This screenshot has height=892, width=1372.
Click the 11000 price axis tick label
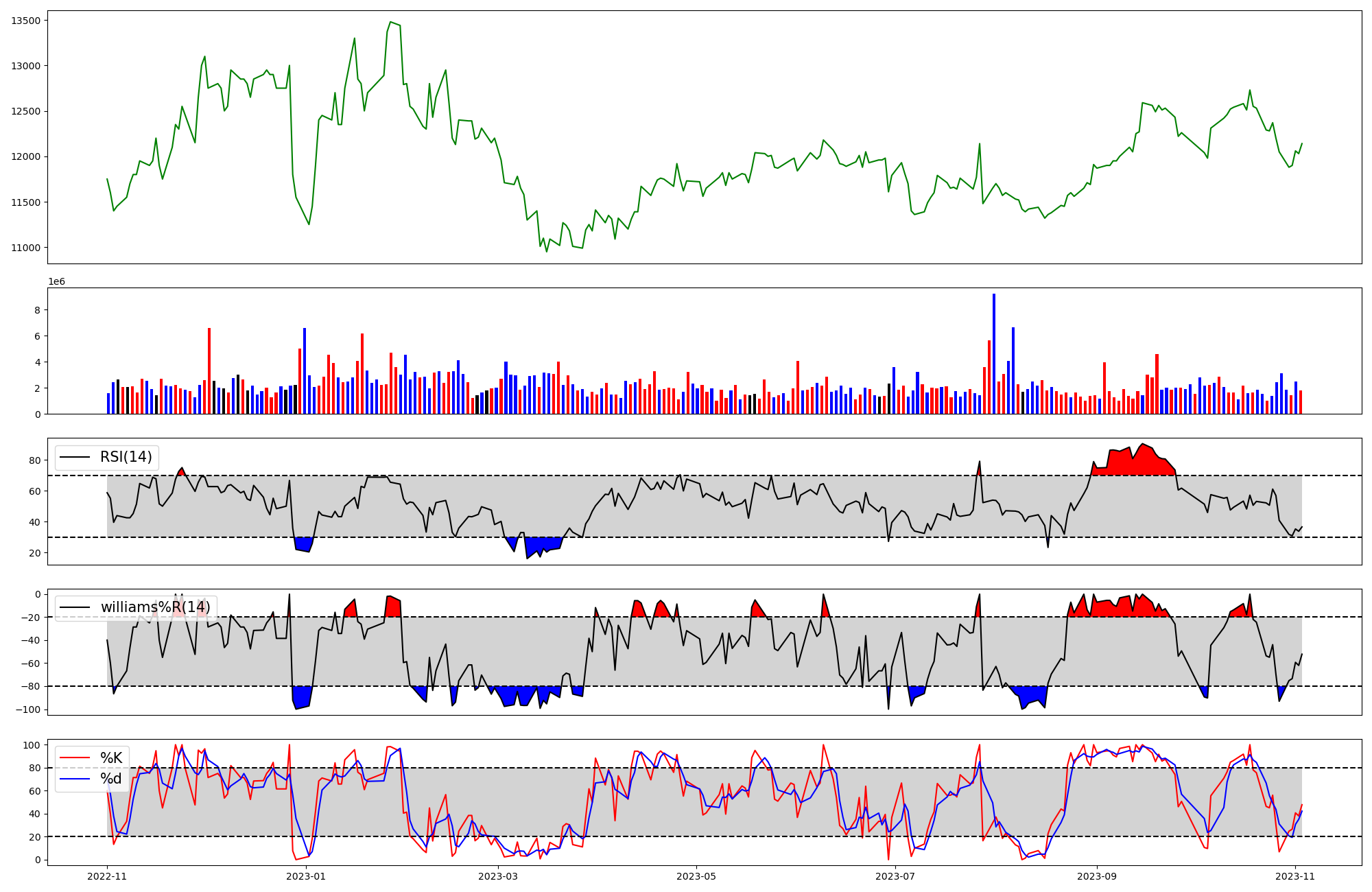[x=25, y=248]
